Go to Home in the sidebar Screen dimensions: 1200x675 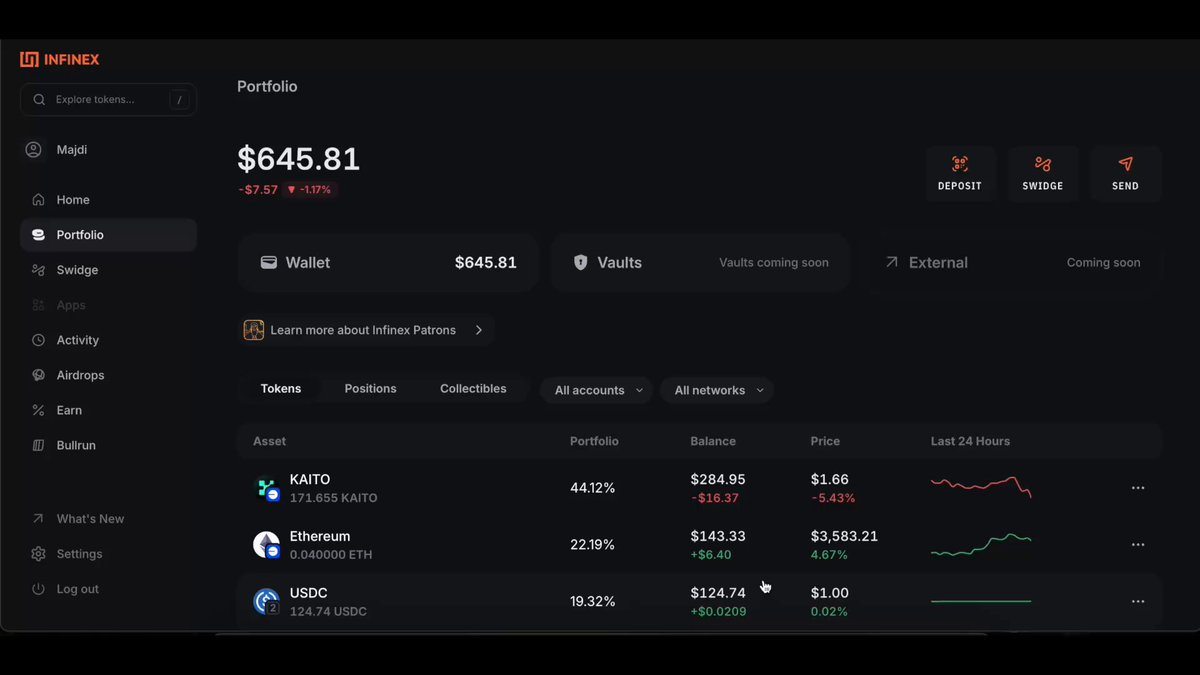tap(108, 200)
